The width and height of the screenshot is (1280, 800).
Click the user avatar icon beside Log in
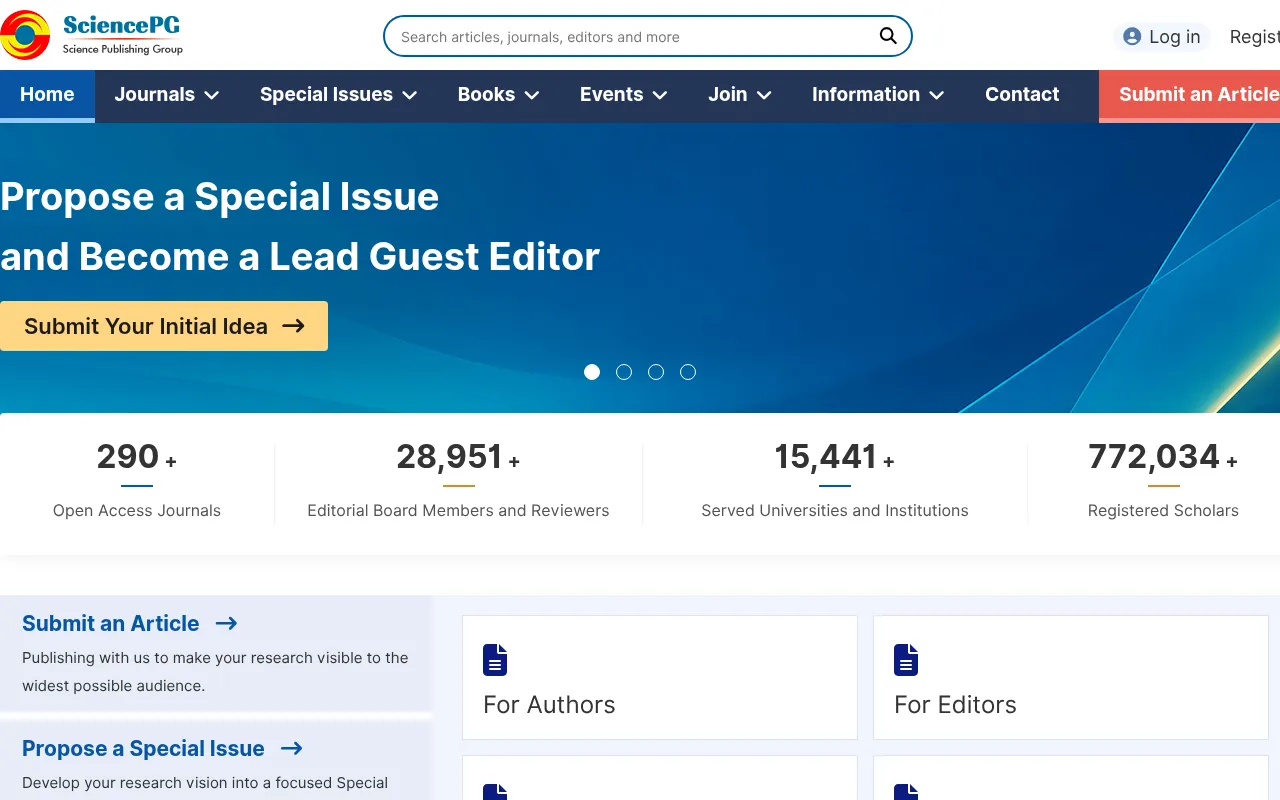tap(1132, 37)
